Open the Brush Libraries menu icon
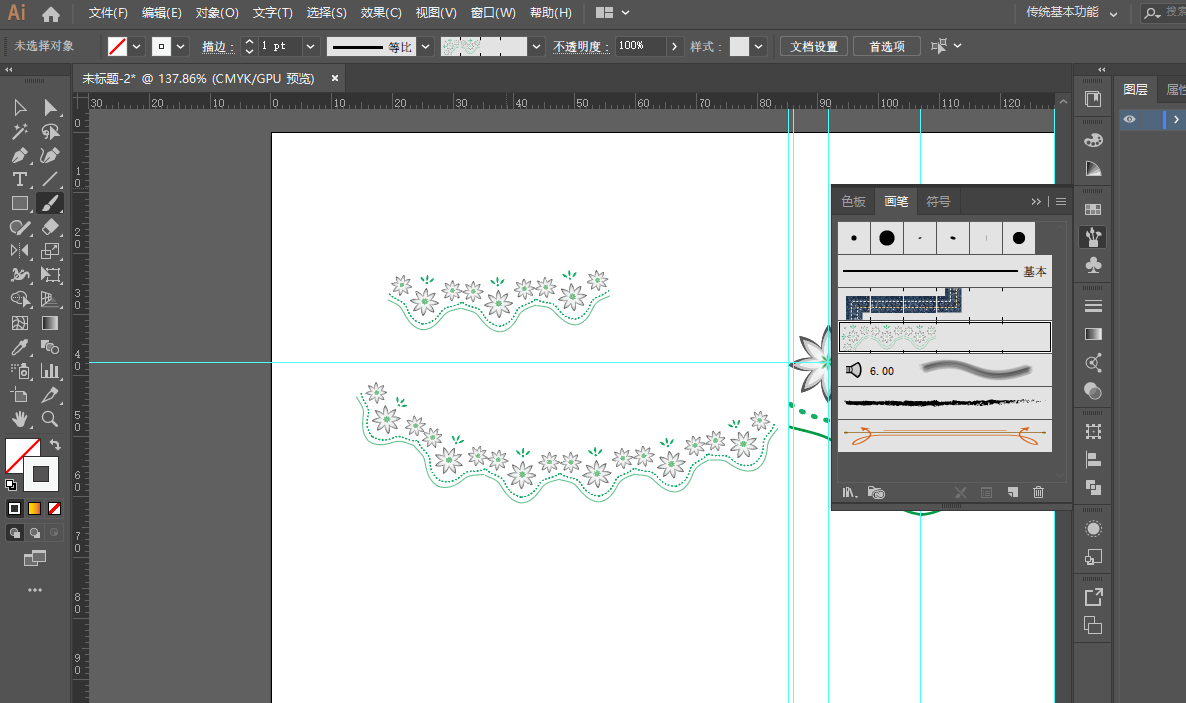 [850, 492]
